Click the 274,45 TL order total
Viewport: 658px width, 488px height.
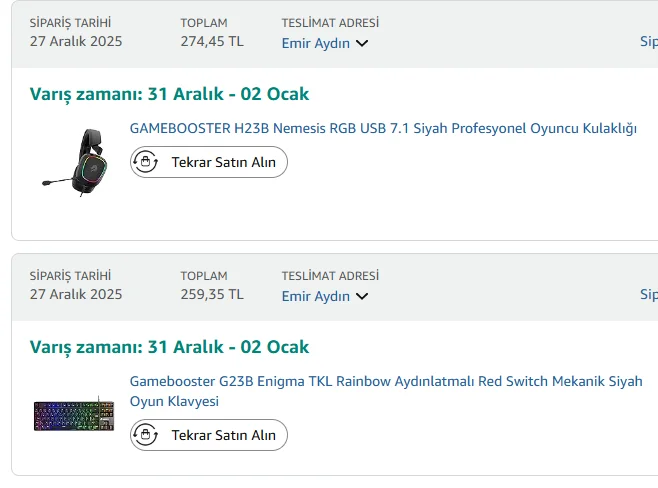point(212,41)
